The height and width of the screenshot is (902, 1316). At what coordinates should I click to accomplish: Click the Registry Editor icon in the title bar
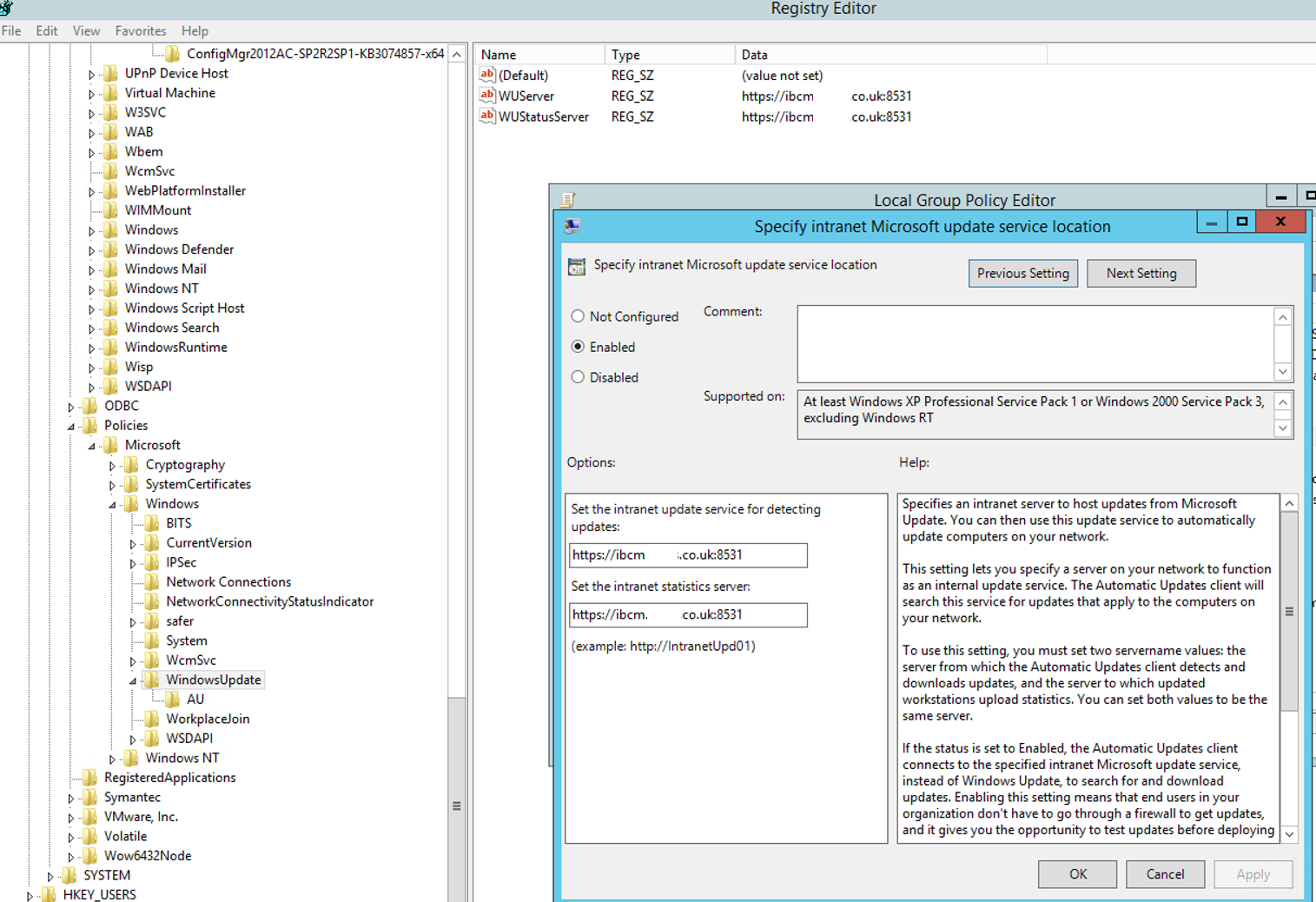(x=7, y=9)
